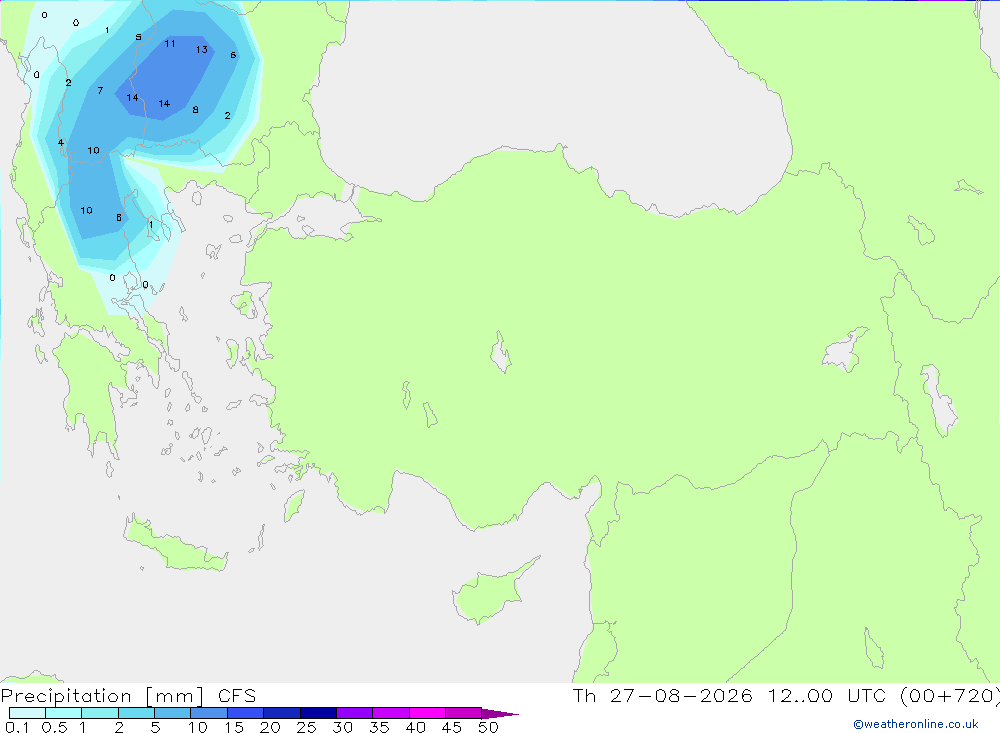This screenshot has height=733, width=1000.
Task: Pick the legend swatch between 0.5 and 1
Action: pos(64,713)
